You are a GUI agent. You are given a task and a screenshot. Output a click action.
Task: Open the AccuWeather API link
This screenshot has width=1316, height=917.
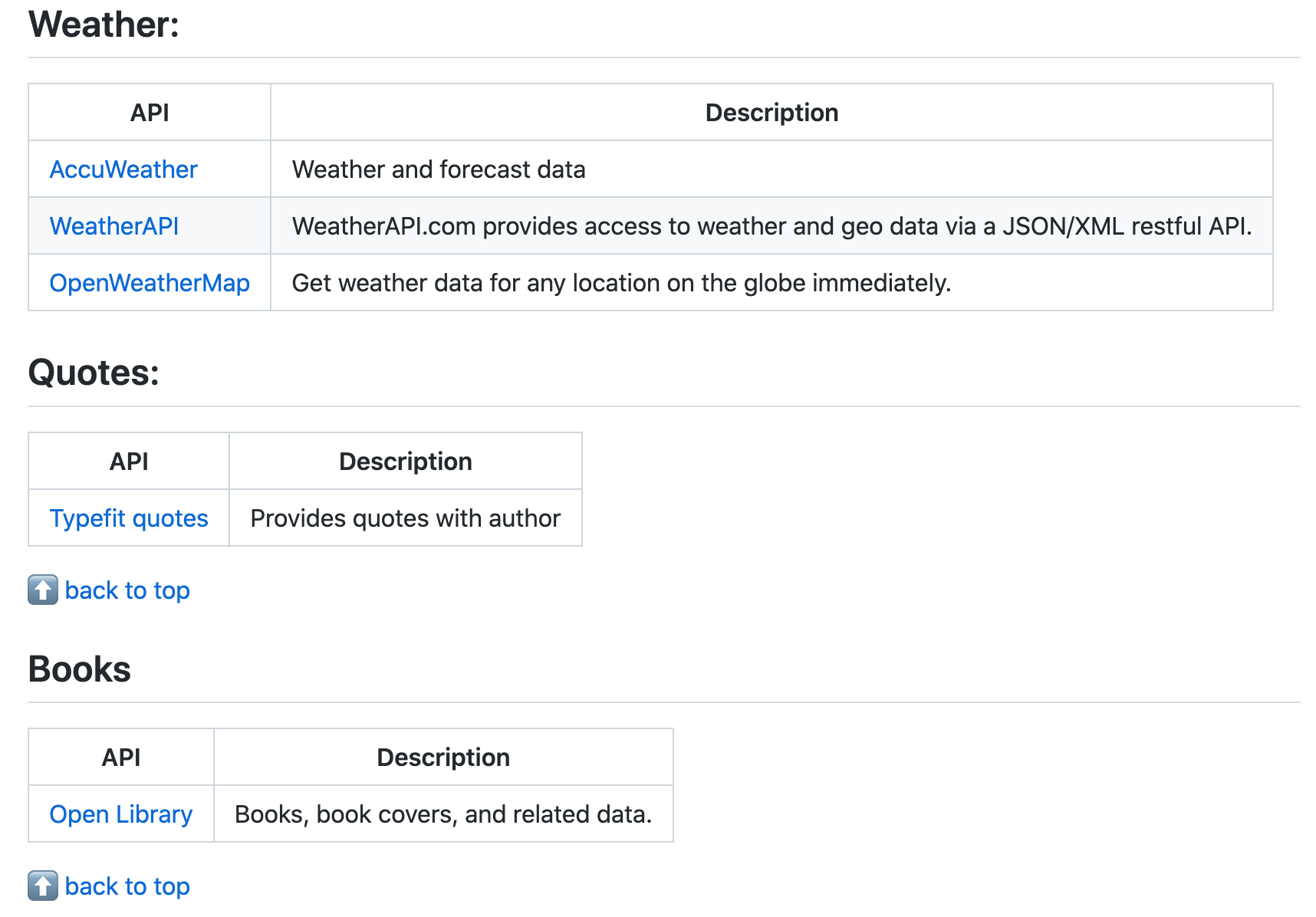pyautogui.click(x=123, y=169)
